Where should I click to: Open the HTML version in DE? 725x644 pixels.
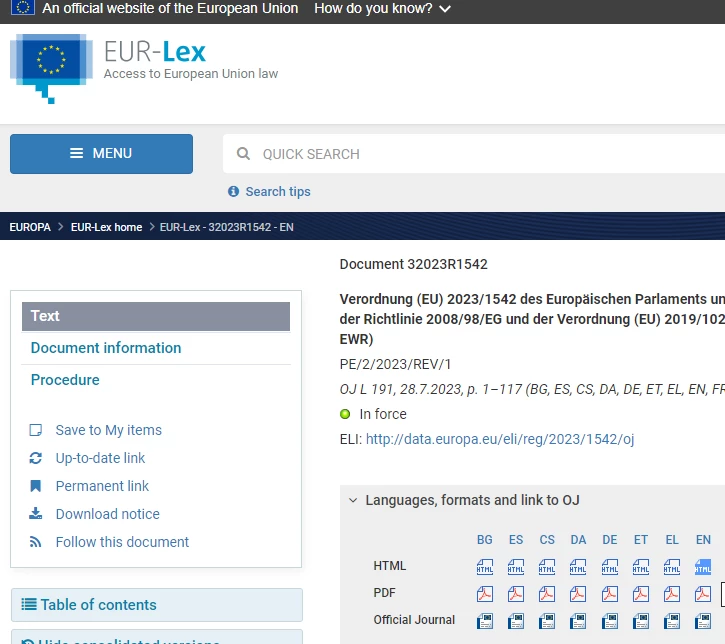tap(609, 567)
